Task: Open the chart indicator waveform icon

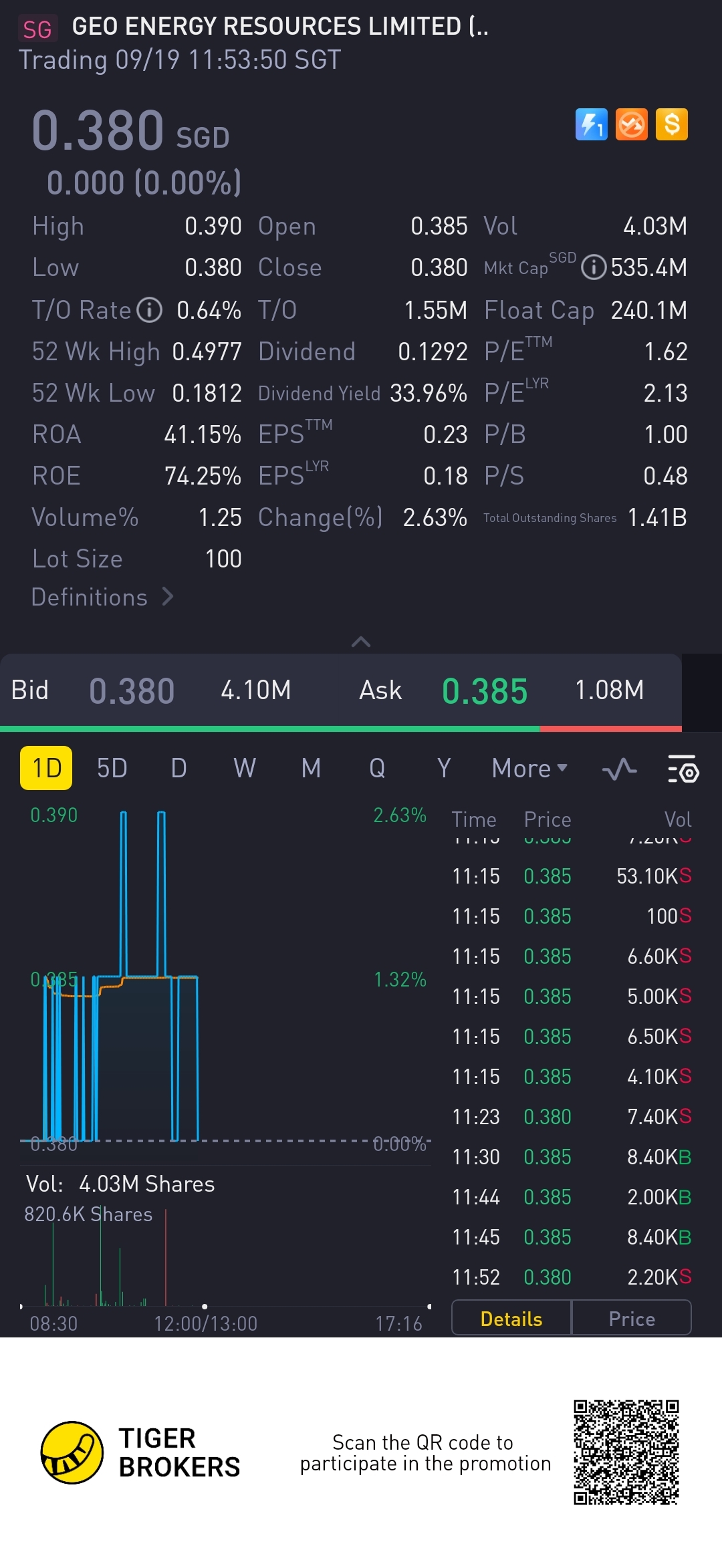Action: (x=619, y=769)
